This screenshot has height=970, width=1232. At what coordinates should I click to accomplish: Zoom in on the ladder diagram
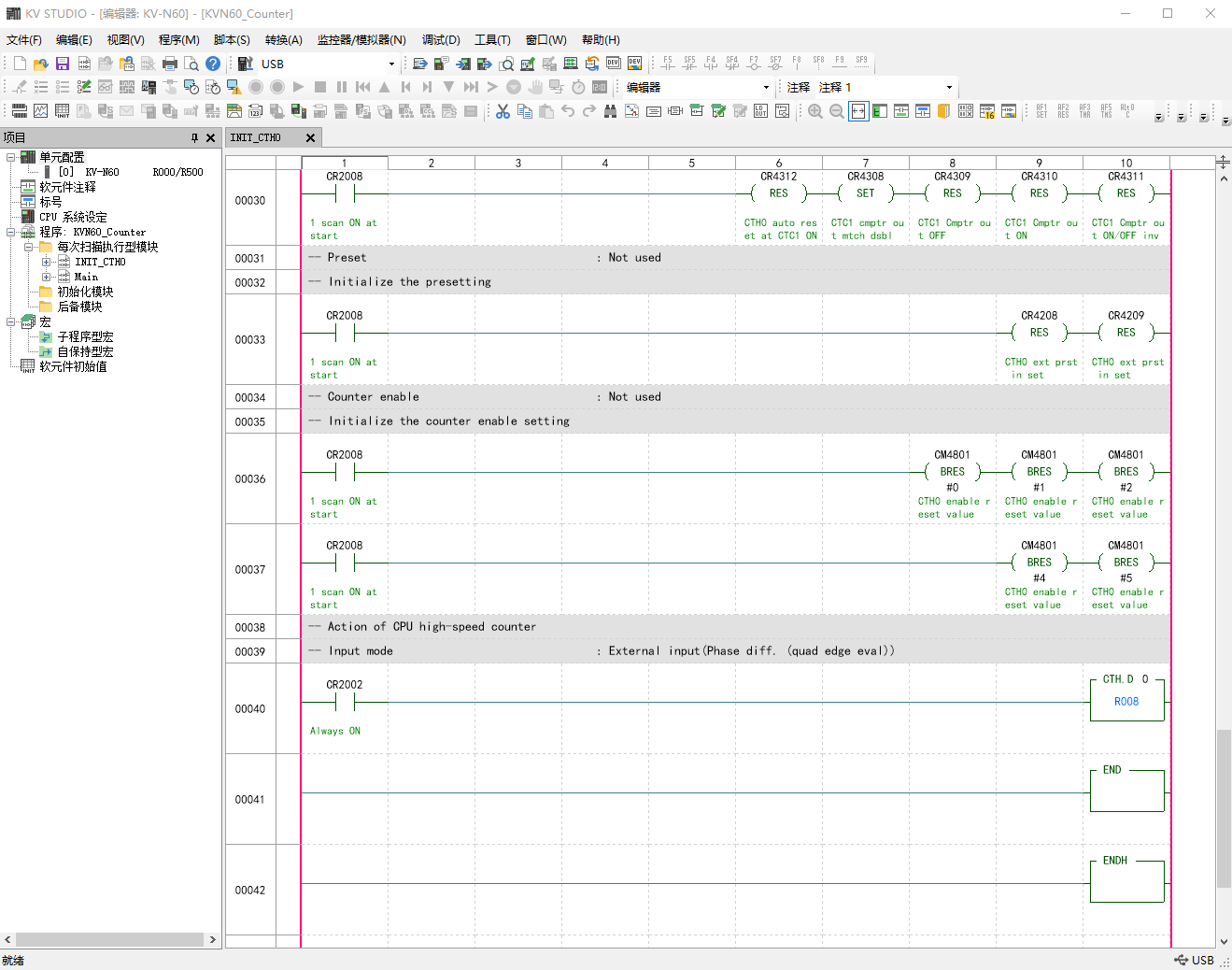coord(815,111)
